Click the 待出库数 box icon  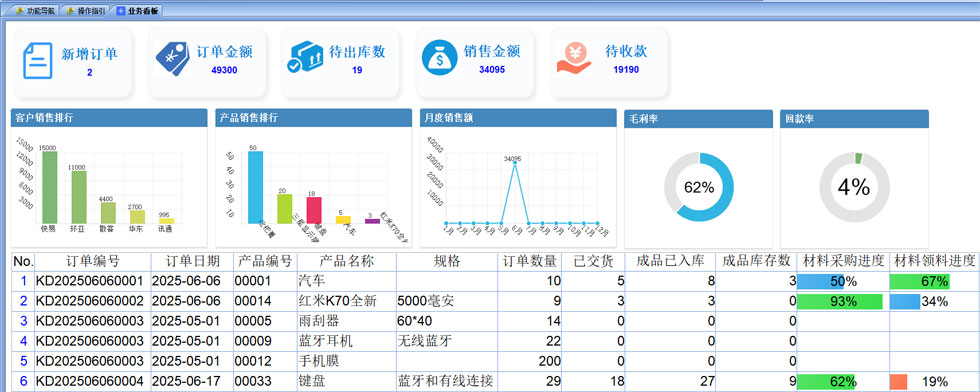304,58
